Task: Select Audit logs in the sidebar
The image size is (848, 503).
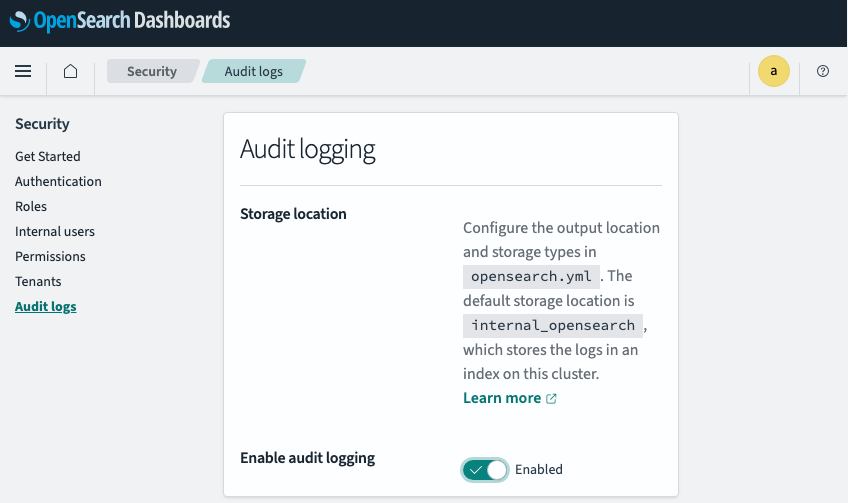Action: [45, 307]
